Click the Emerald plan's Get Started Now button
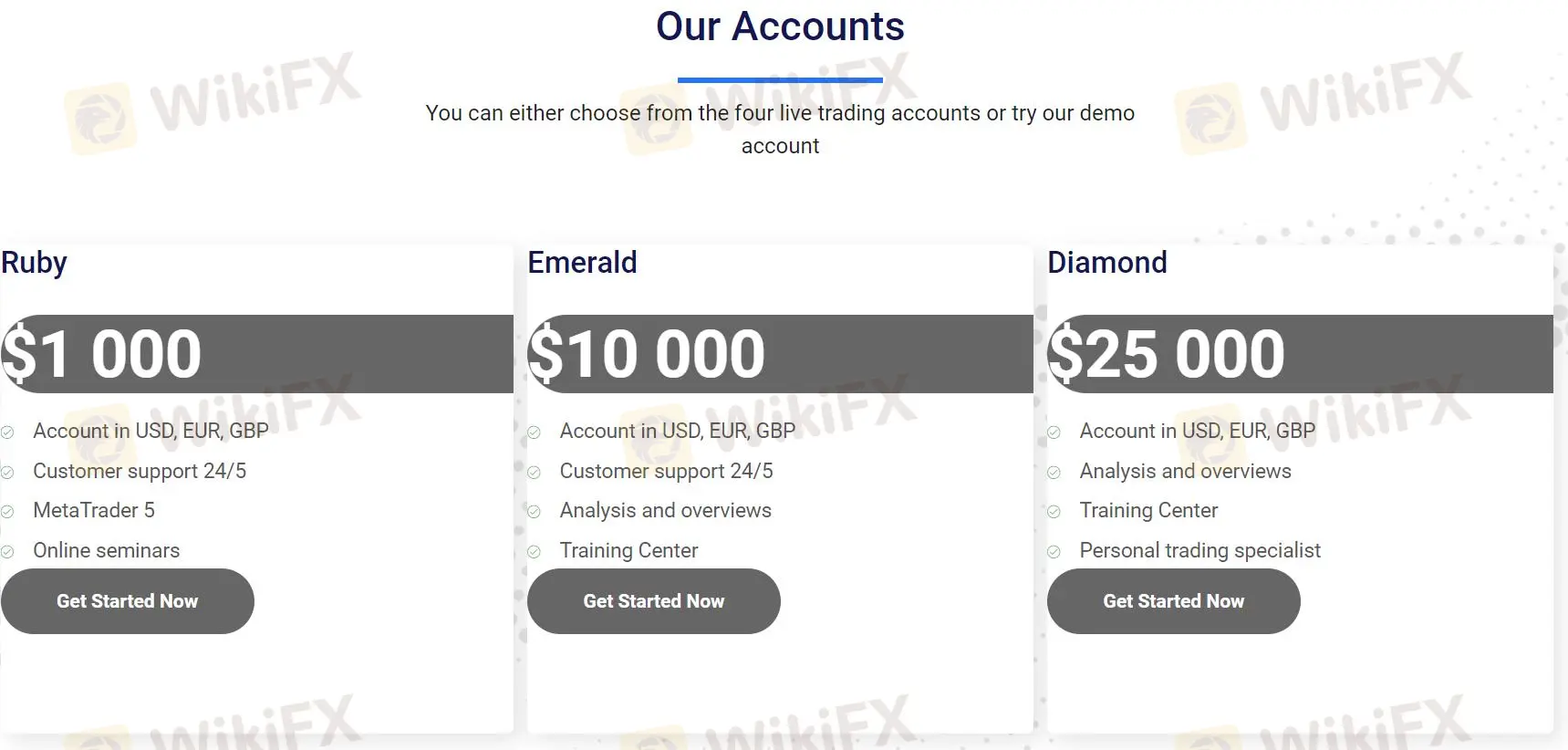Viewport: 1568px width, 750px height. point(654,601)
